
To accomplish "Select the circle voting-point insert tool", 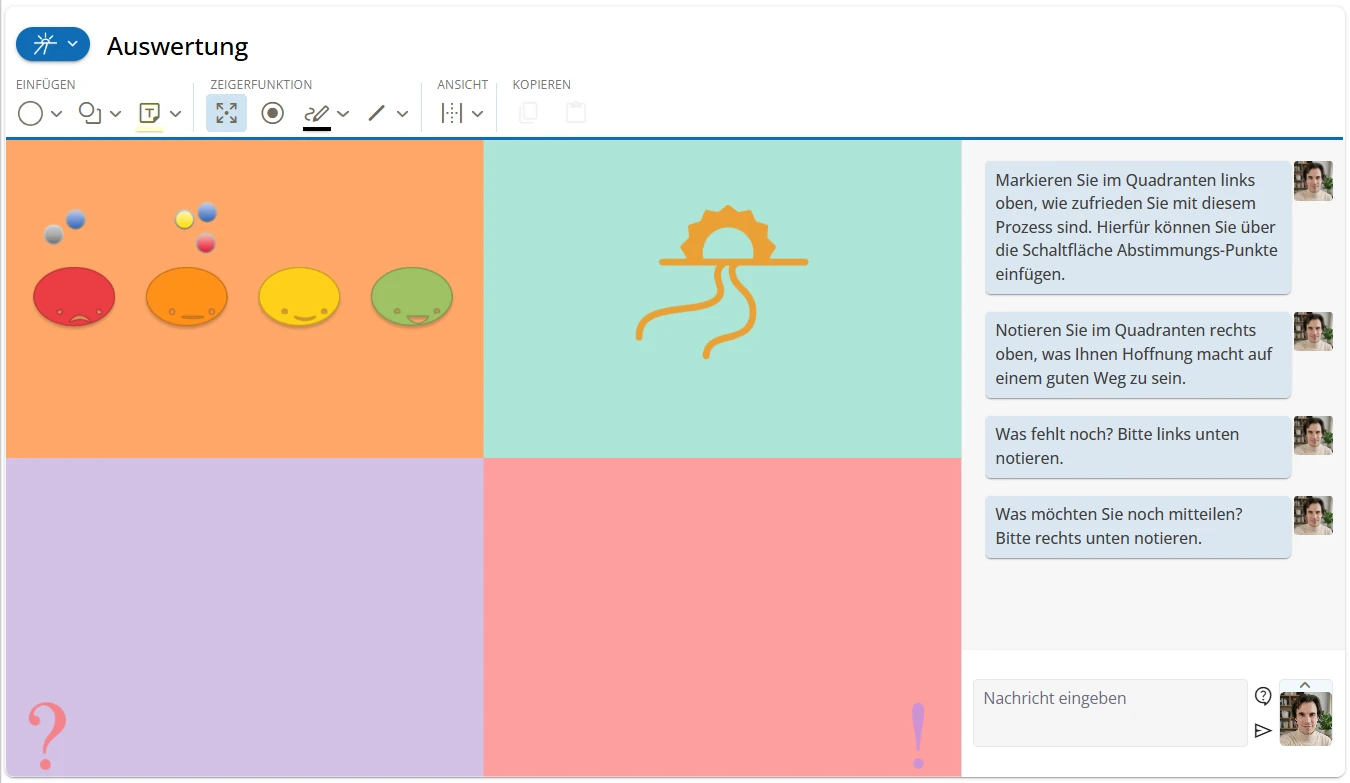I will tap(30, 113).
